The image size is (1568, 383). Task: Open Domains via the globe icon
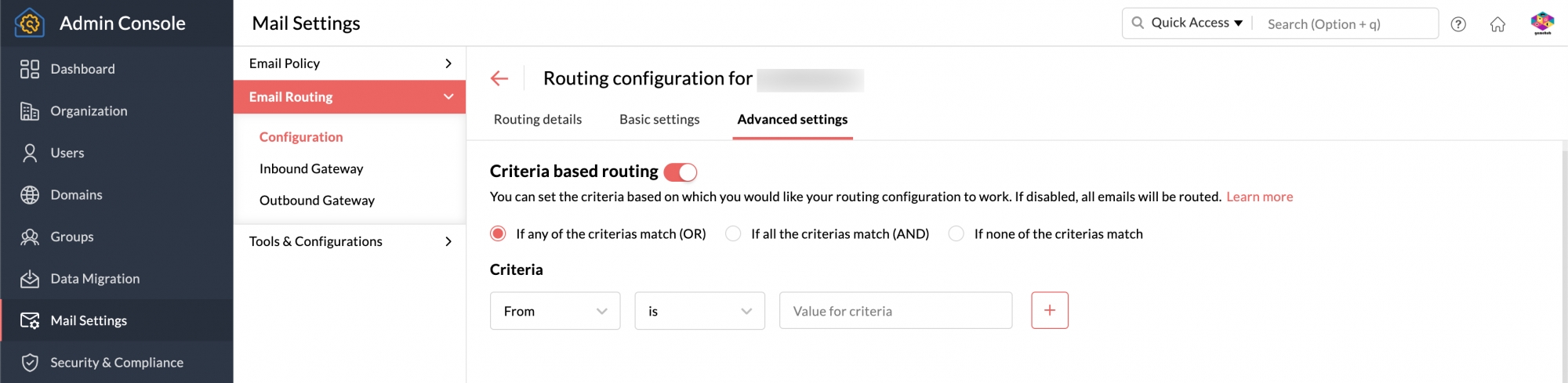pyautogui.click(x=30, y=195)
